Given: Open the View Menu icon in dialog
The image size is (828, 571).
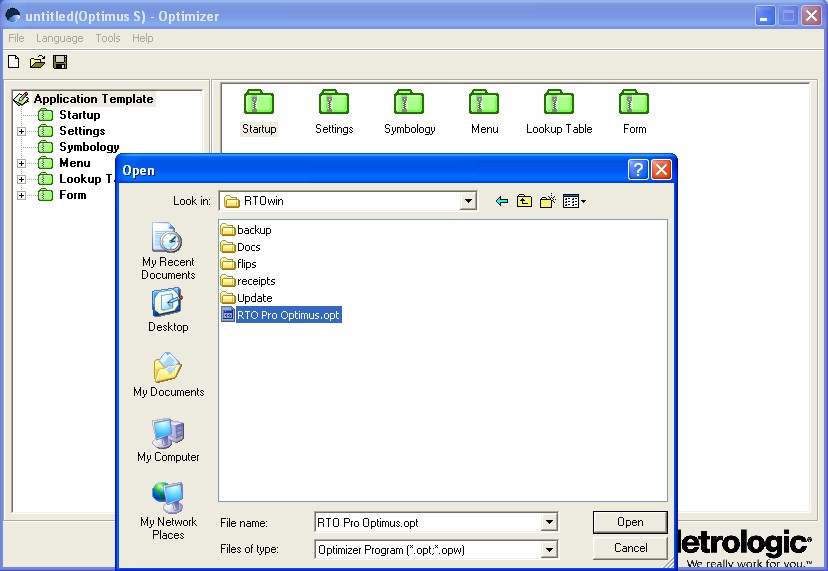Looking at the screenshot, I should [574, 201].
